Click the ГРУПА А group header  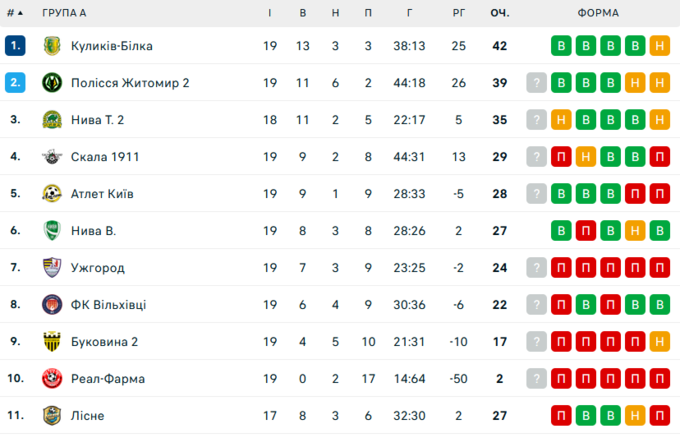[64, 13]
